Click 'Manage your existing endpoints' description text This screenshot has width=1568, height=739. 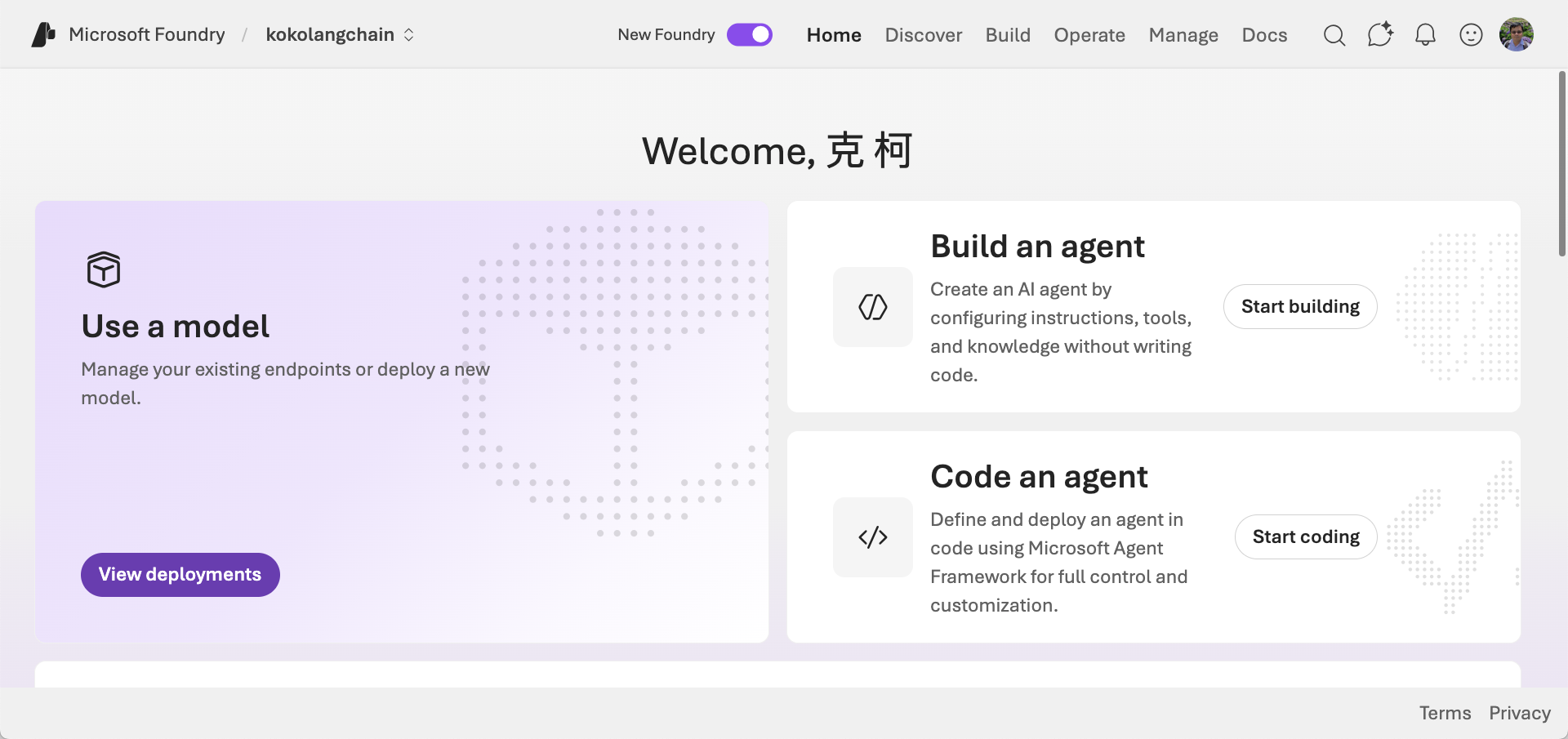tap(285, 384)
